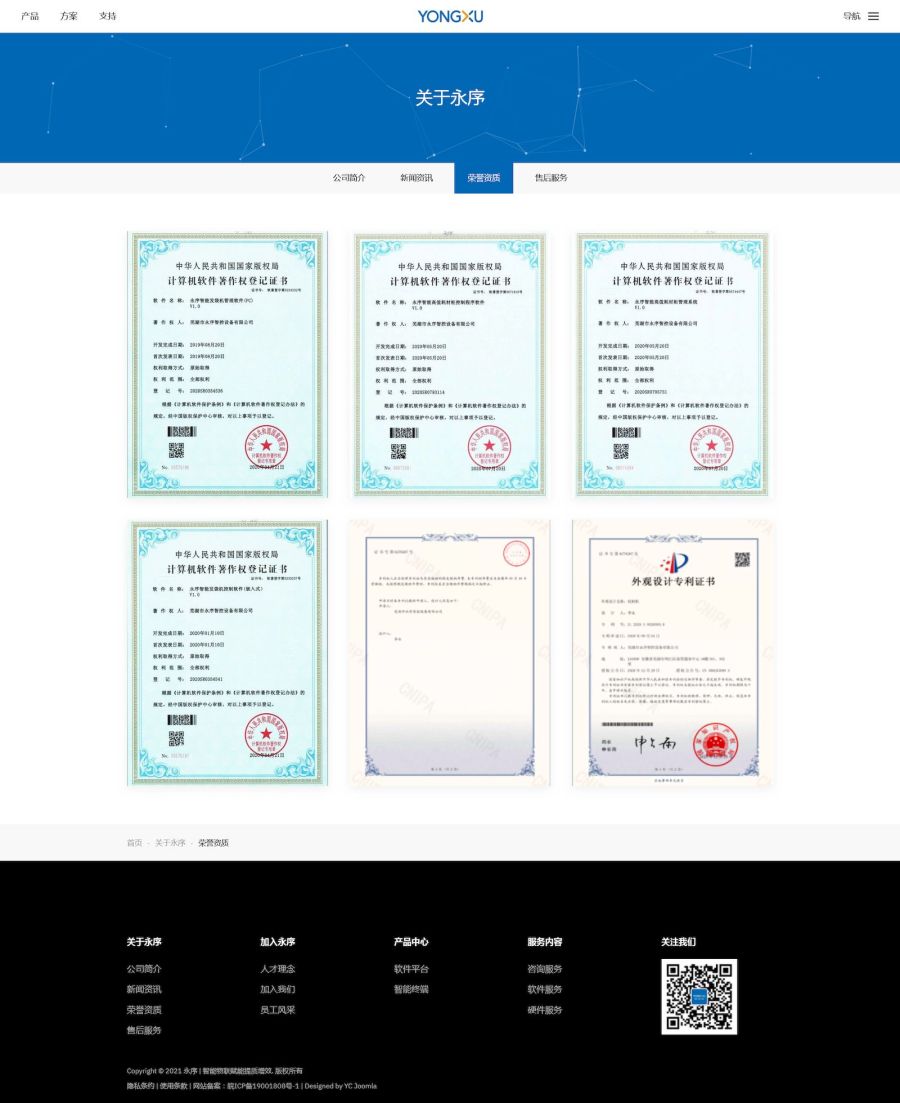Screen dimensions: 900x1103
Task: Open the 管理软件(PC) copyright certificate thumbnail
Action: click(227, 364)
